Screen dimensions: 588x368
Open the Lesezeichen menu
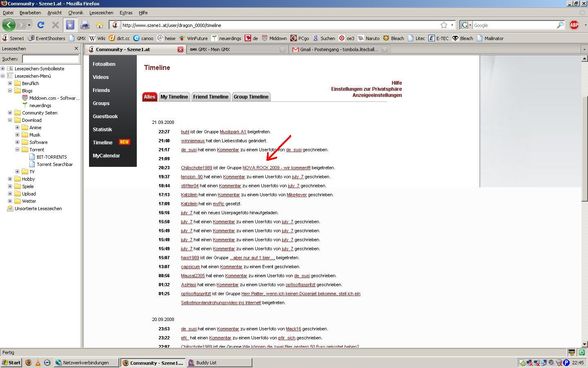click(101, 13)
